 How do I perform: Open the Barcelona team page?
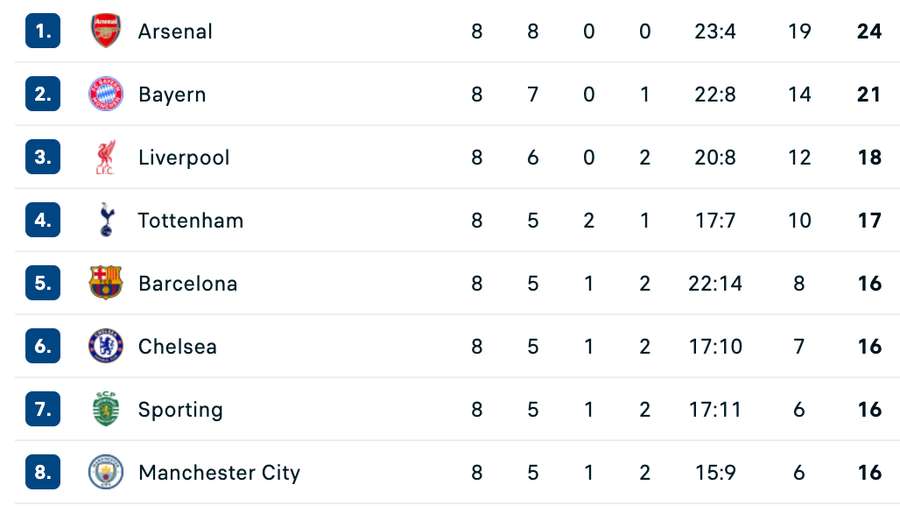tap(188, 283)
